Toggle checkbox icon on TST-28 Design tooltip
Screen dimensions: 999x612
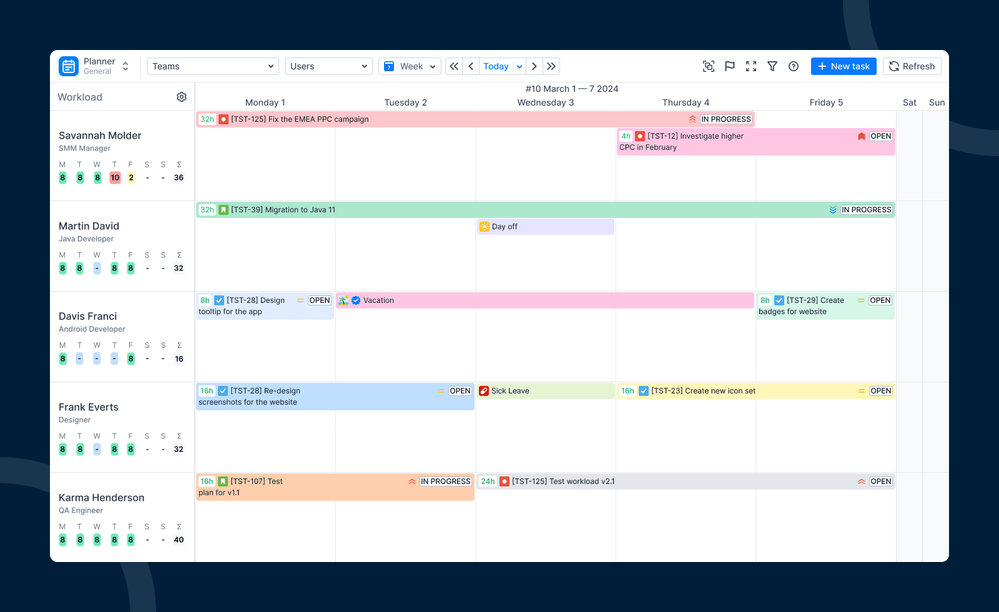pyautogui.click(x=219, y=301)
